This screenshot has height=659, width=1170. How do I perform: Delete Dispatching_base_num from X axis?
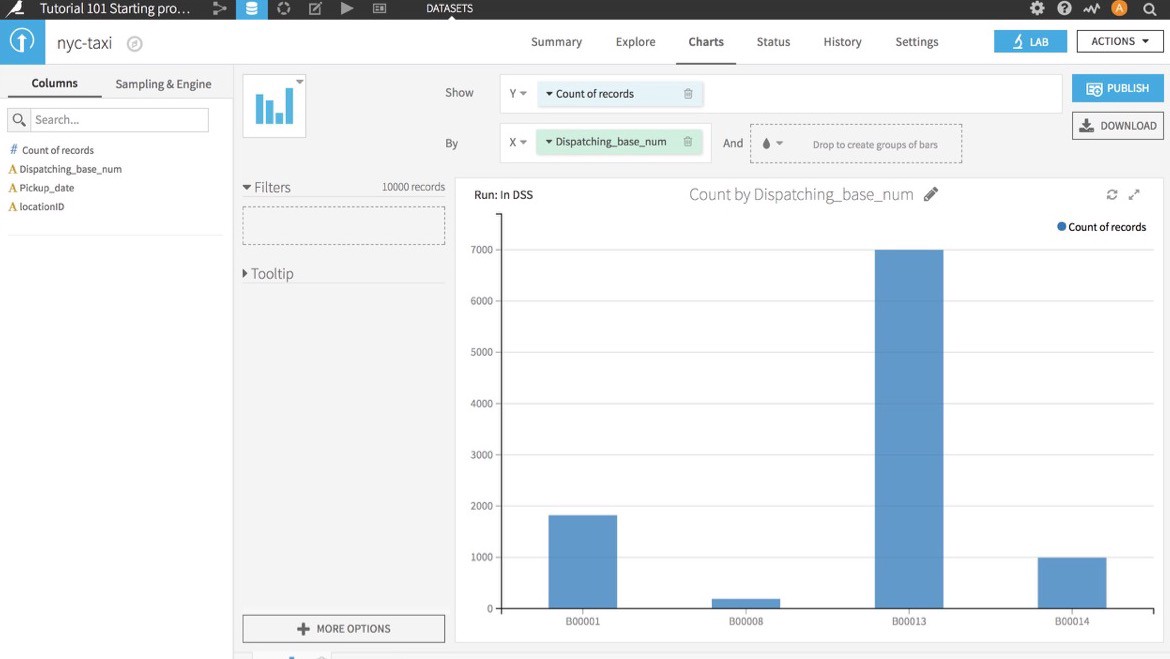tap(688, 142)
